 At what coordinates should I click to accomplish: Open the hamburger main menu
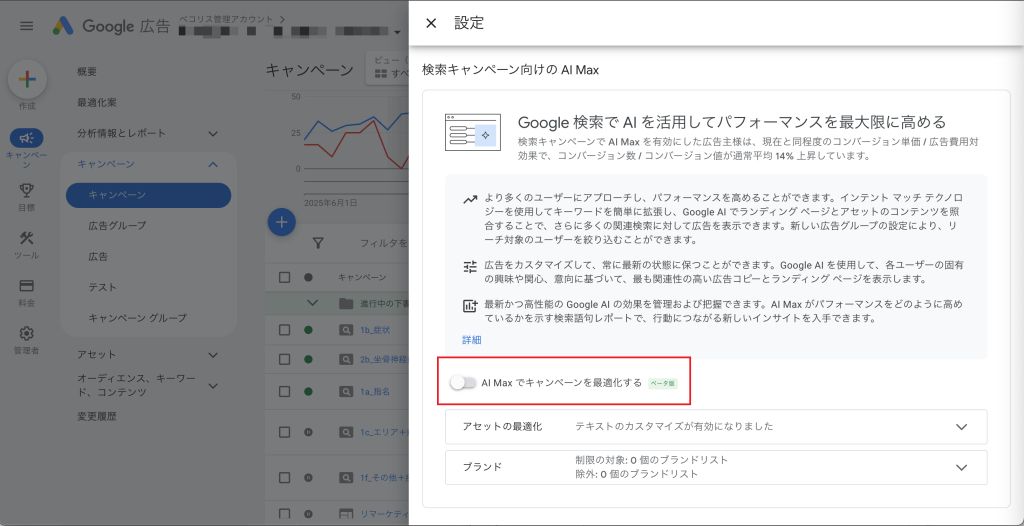[26, 26]
